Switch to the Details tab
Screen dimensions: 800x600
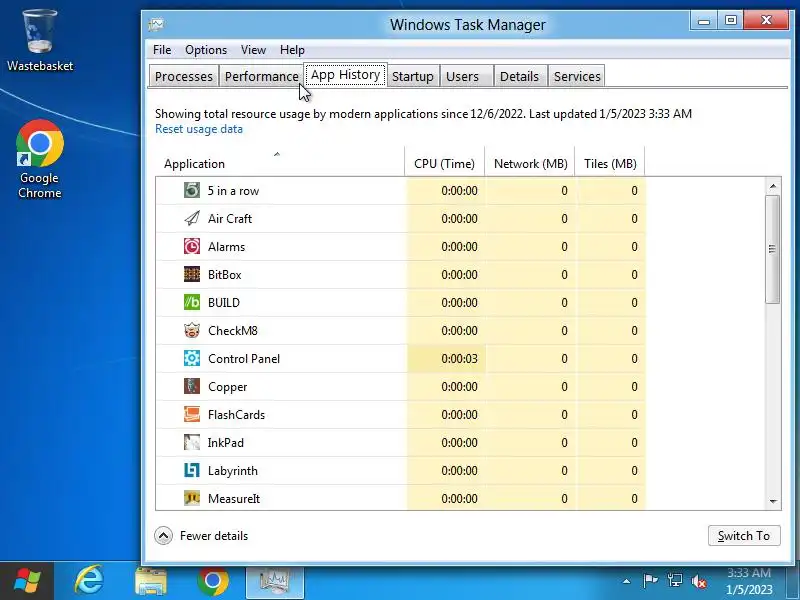(x=520, y=77)
